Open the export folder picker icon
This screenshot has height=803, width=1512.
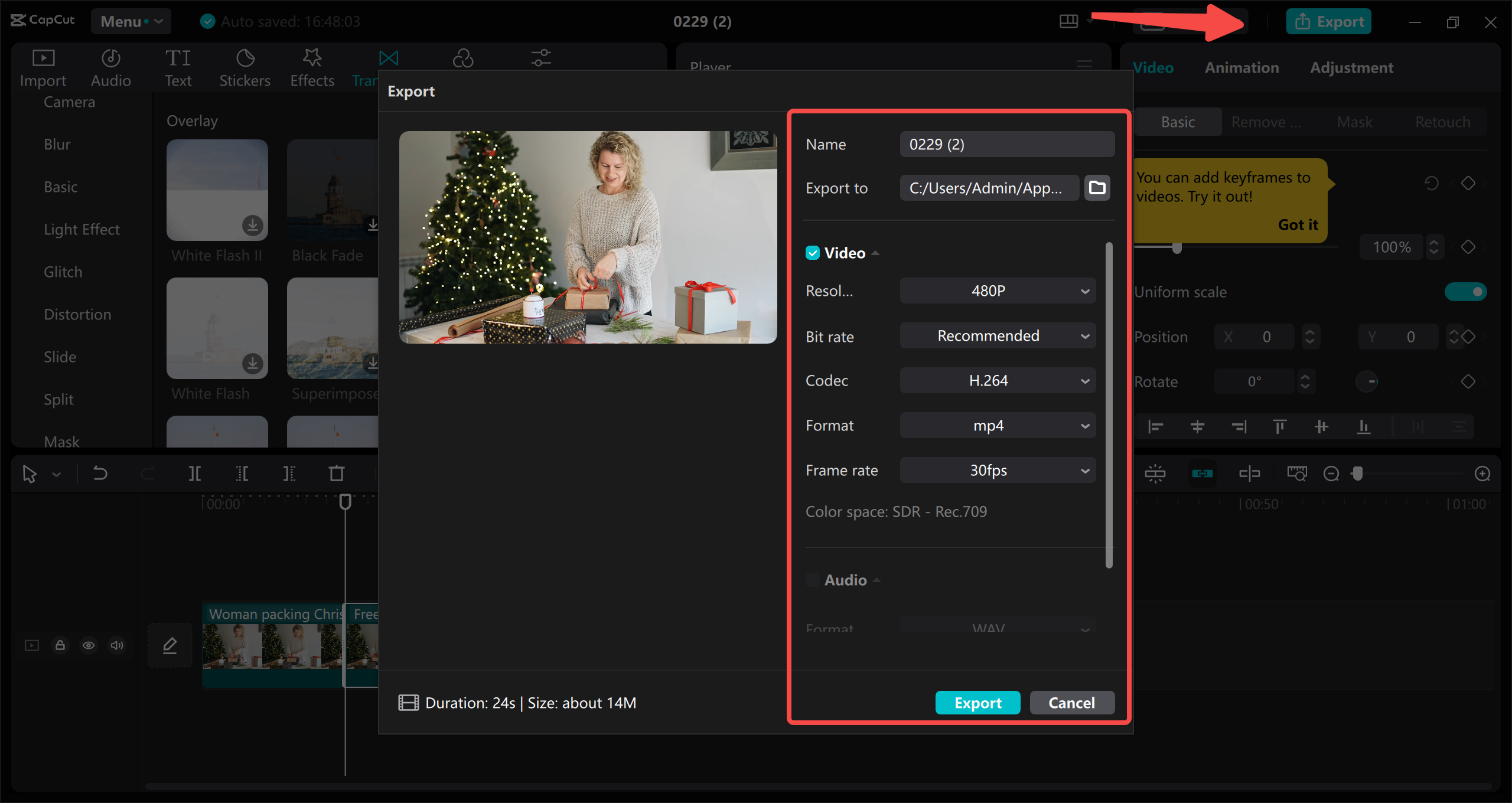click(x=1097, y=188)
